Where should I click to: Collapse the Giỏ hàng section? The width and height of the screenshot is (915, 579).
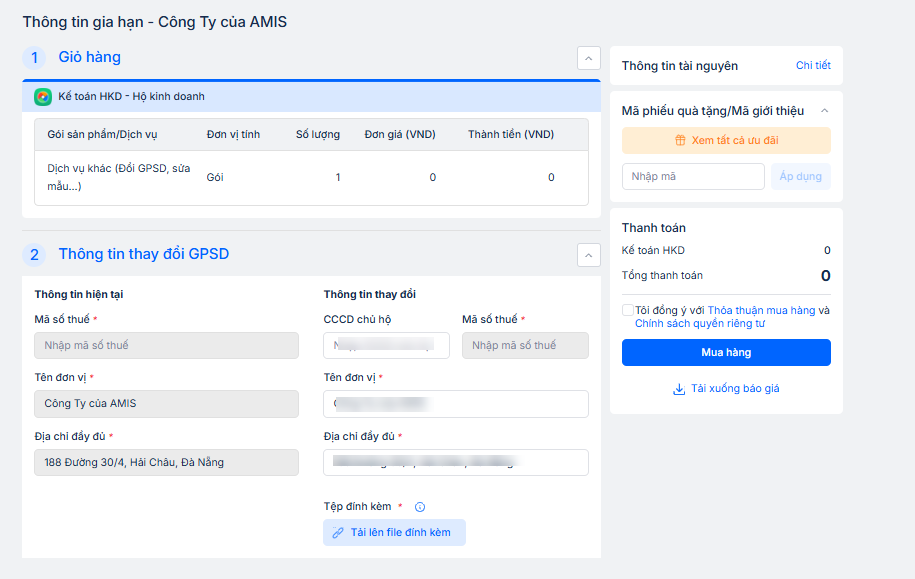(x=588, y=58)
